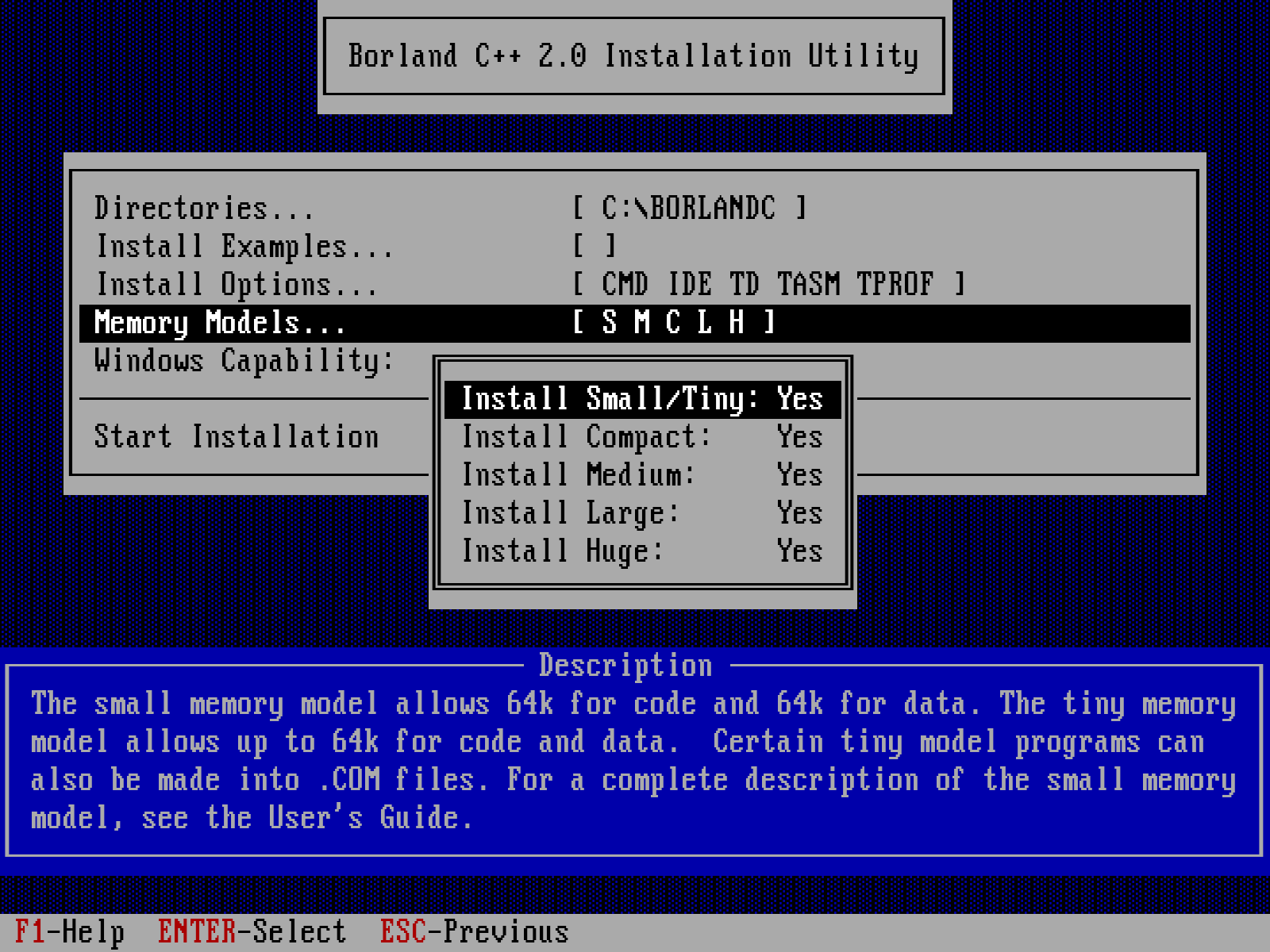Select the Install Examples menu item
The width and height of the screenshot is (1270, 952).
244,247
